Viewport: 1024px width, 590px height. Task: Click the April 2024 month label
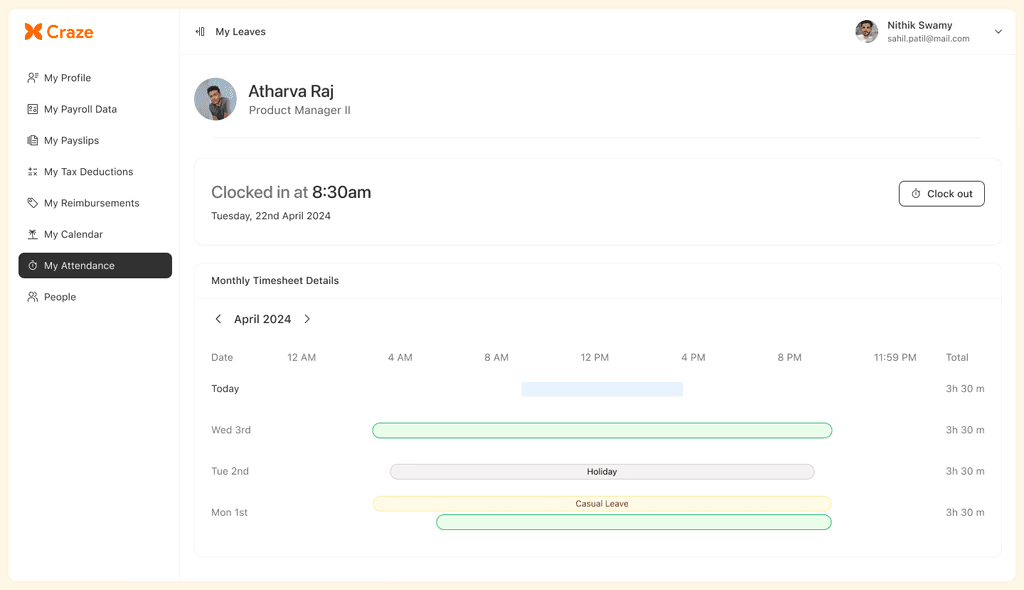coord(263,319)
